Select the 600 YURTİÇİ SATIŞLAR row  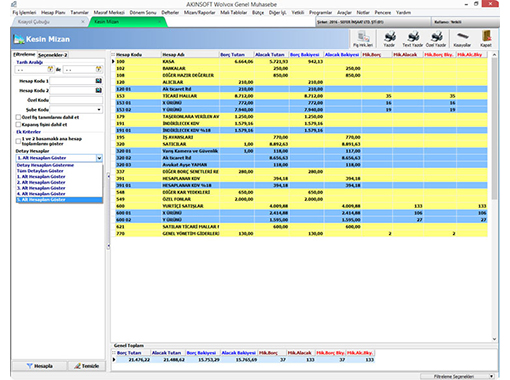click(301, 206)
